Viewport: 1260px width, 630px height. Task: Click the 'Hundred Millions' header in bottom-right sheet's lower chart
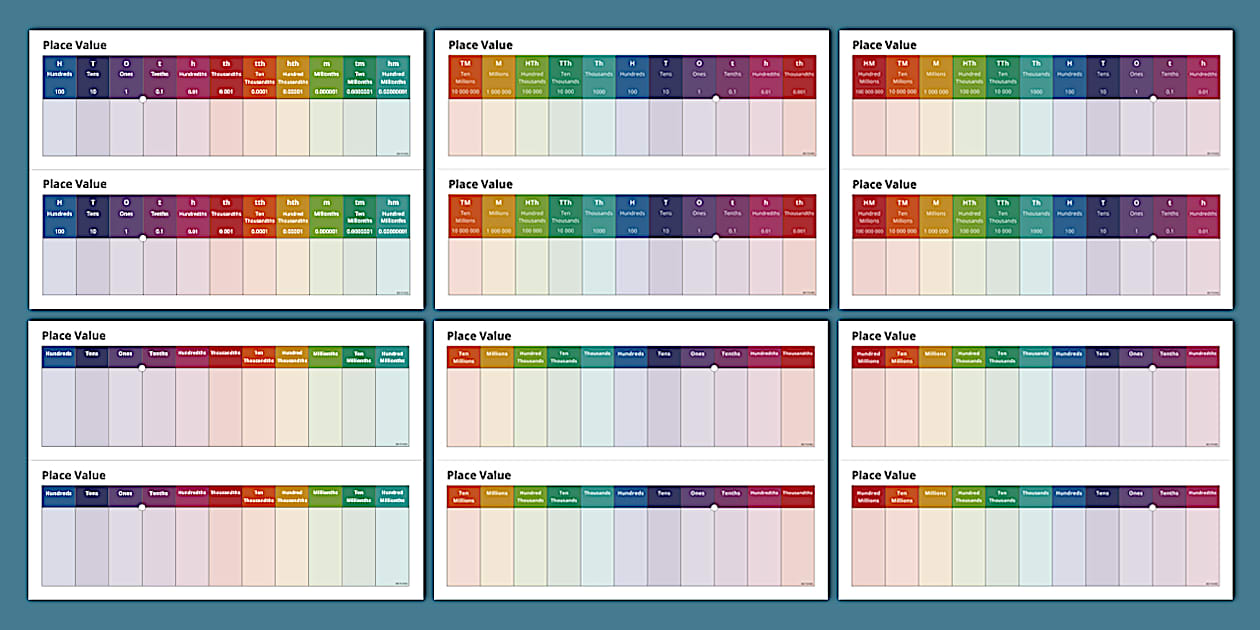click(x=868, y=496)
